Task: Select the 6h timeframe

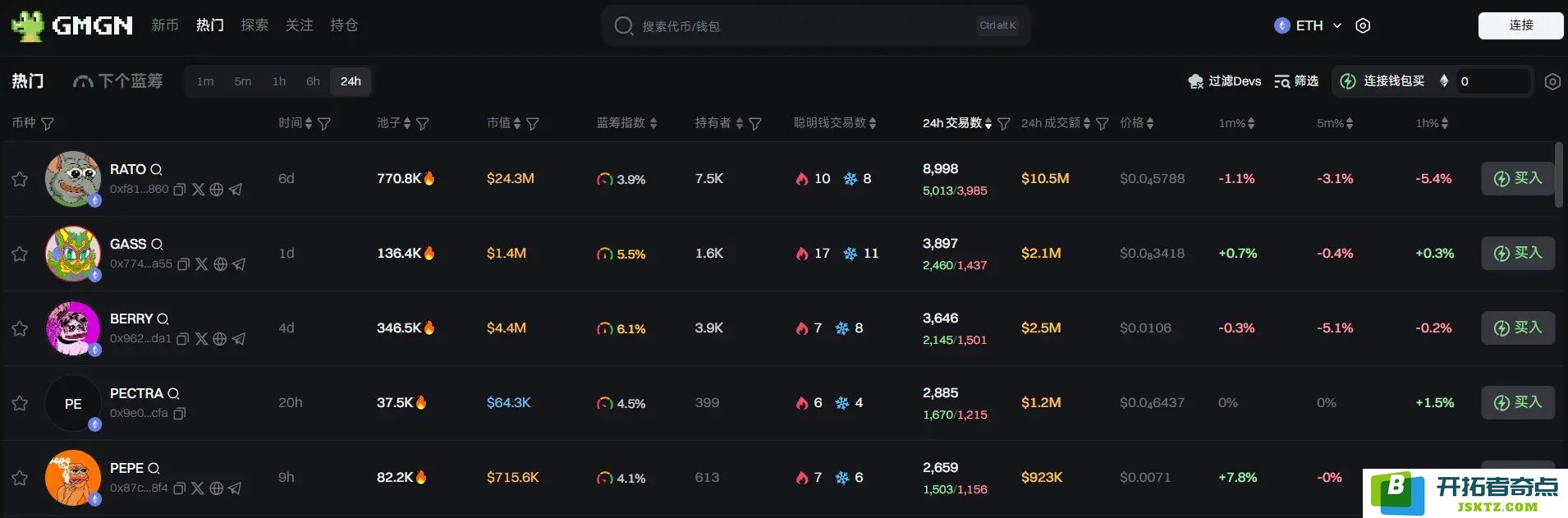Action: tap(313, 81)
